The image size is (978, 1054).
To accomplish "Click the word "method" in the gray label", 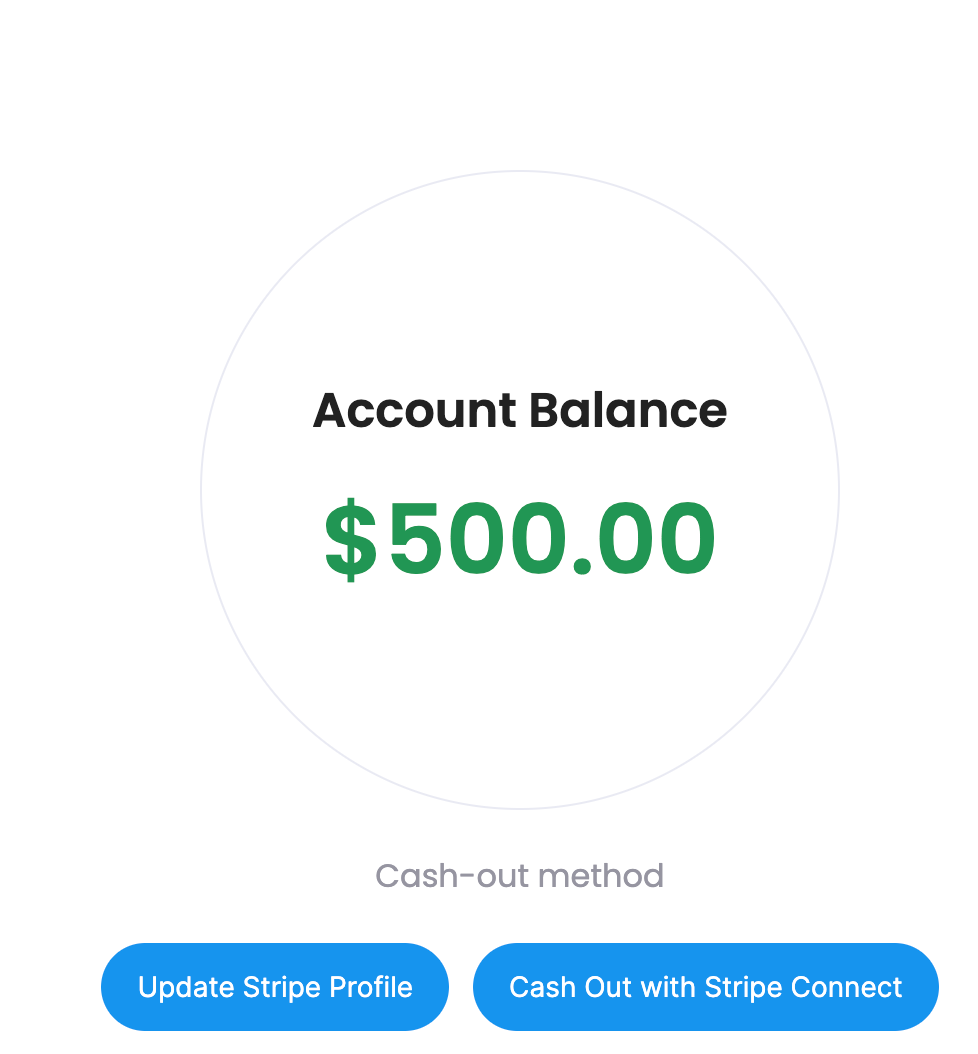I will (601, 876).
